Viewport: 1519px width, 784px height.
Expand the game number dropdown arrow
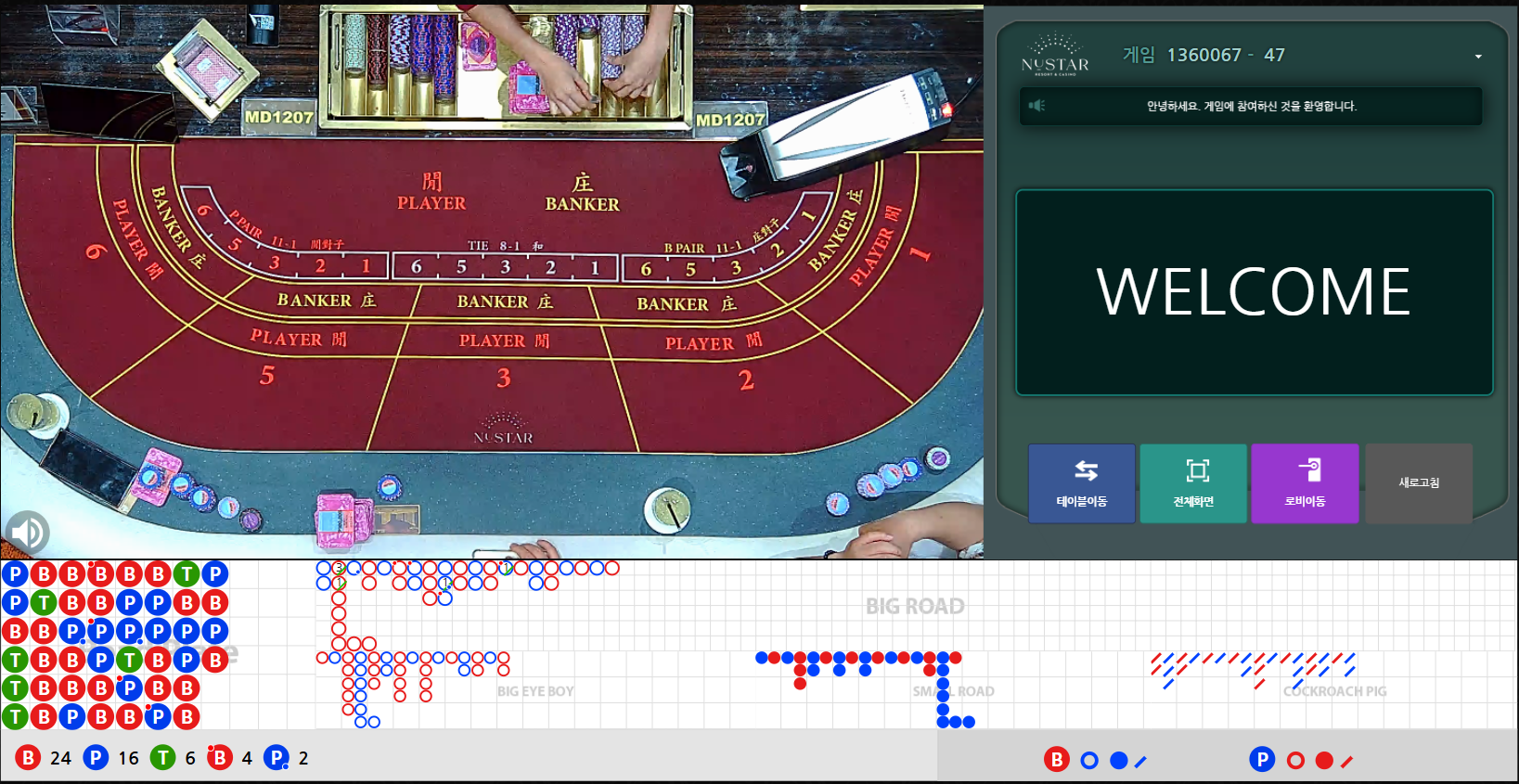(x=1478, y=57)
